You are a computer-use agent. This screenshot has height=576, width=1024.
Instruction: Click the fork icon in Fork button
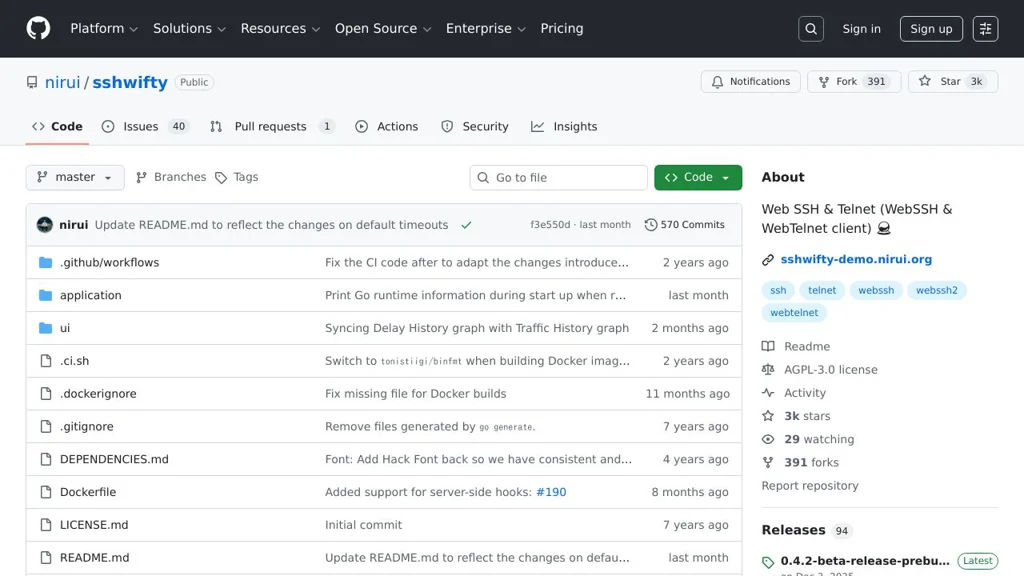pyautogui.click(x=824, y=82)
